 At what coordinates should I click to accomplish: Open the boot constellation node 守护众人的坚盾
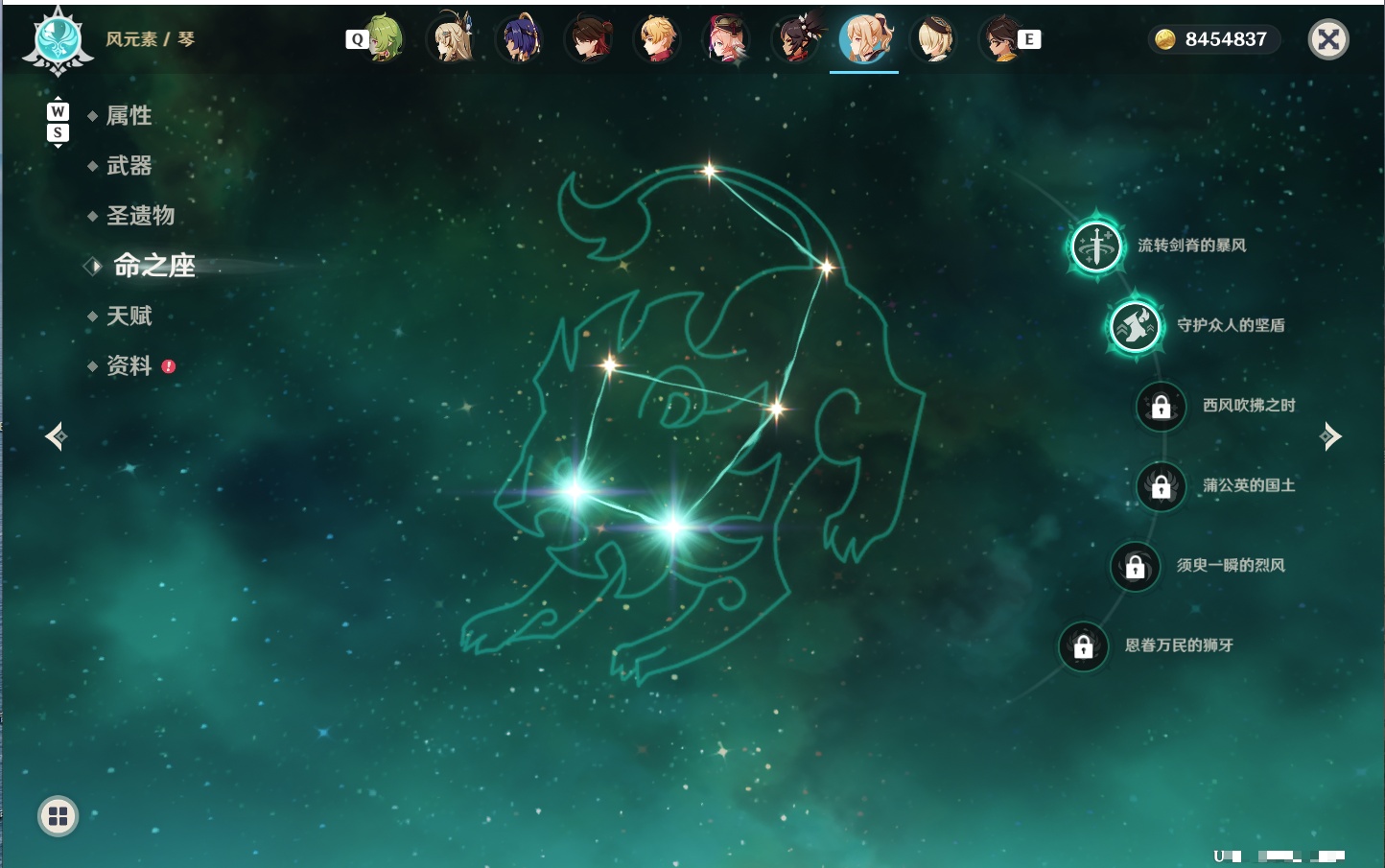[x=1136, y=326]
